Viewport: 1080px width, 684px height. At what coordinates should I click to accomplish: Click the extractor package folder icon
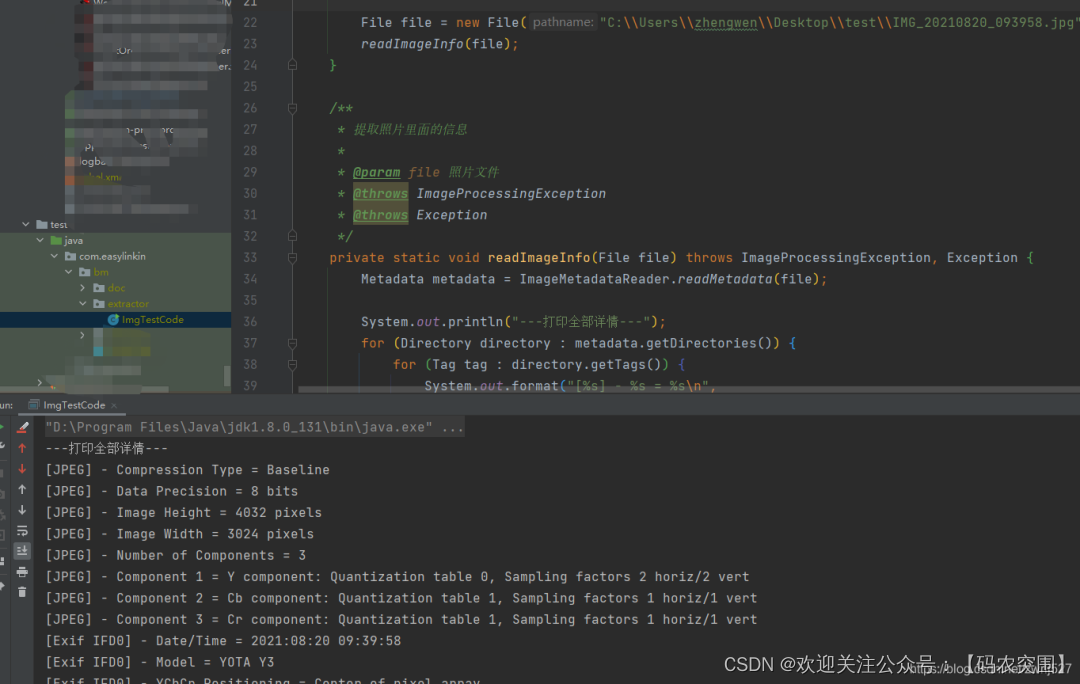pos(99,304)
